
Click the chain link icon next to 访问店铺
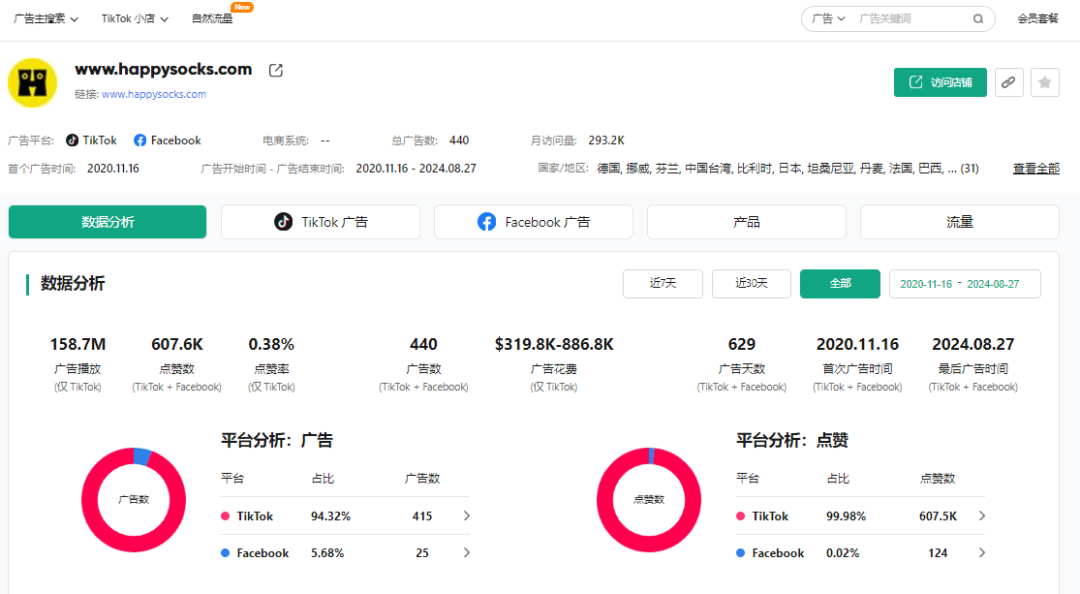[x=1008, y=82]
